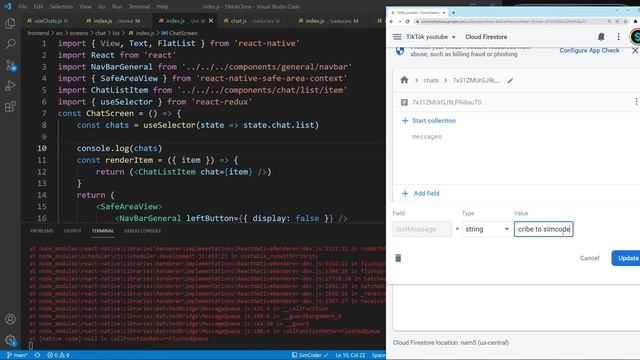Click console.log on editor line 10

coord(102,149)
